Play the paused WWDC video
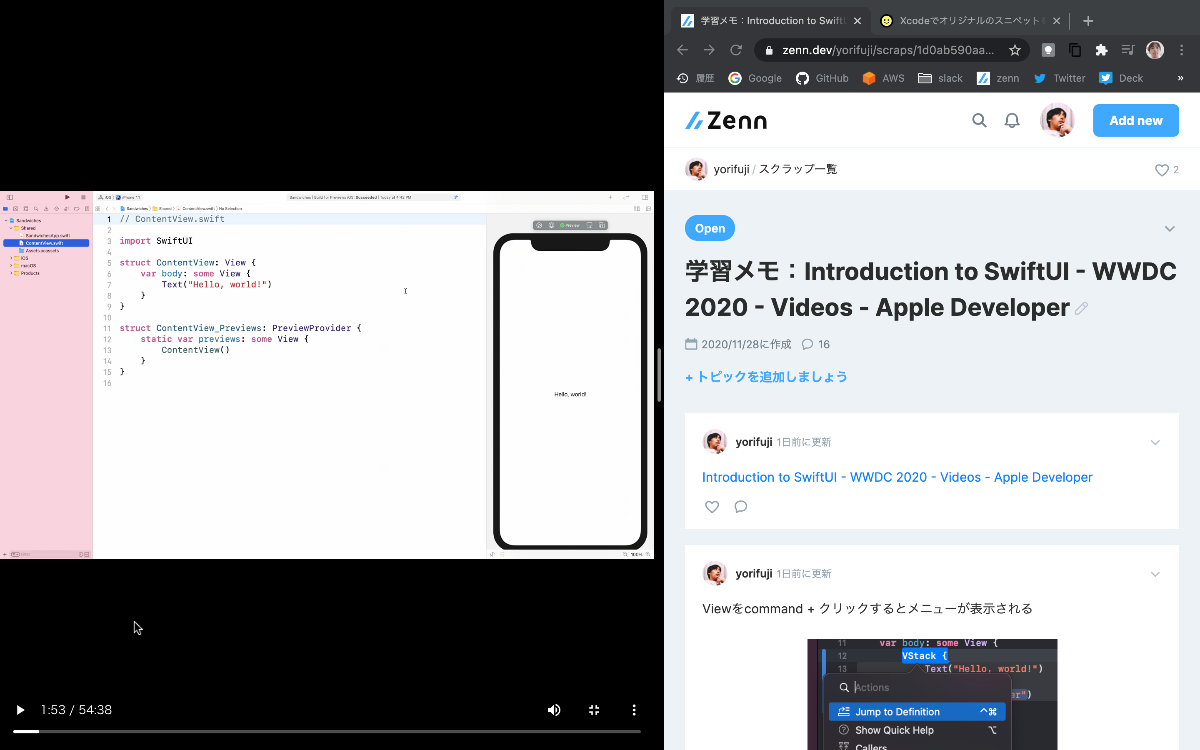Image resolution: width=1200 pixels, height=750 pixels. (x=20, y=710)
